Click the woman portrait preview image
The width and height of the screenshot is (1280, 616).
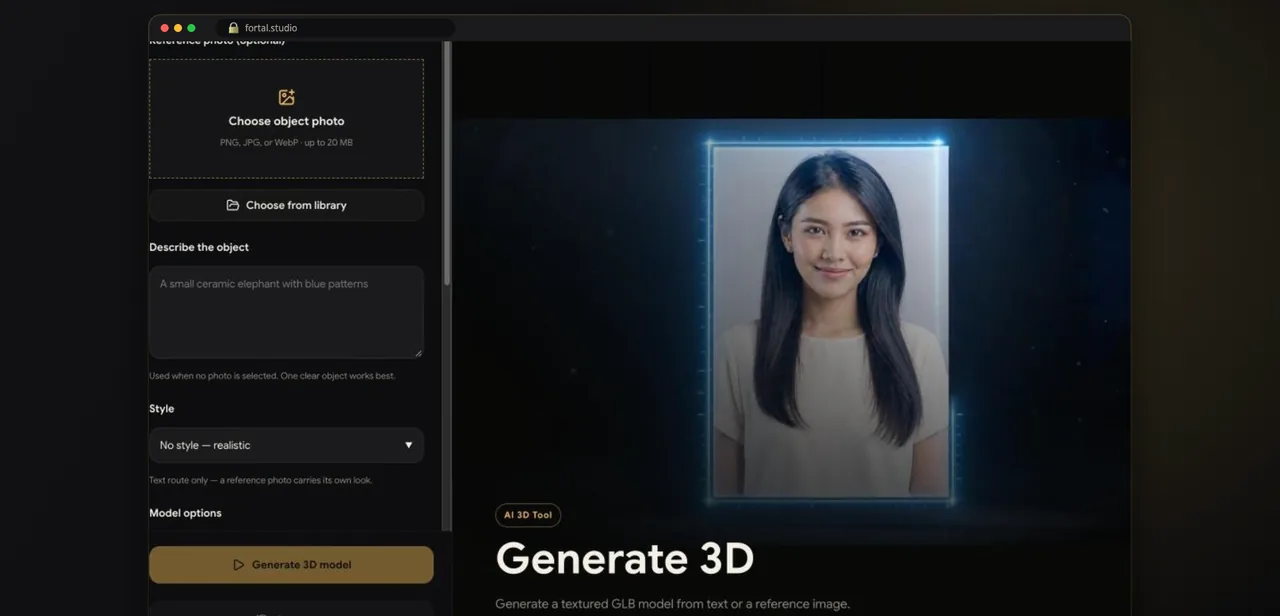tap(829, 320)
